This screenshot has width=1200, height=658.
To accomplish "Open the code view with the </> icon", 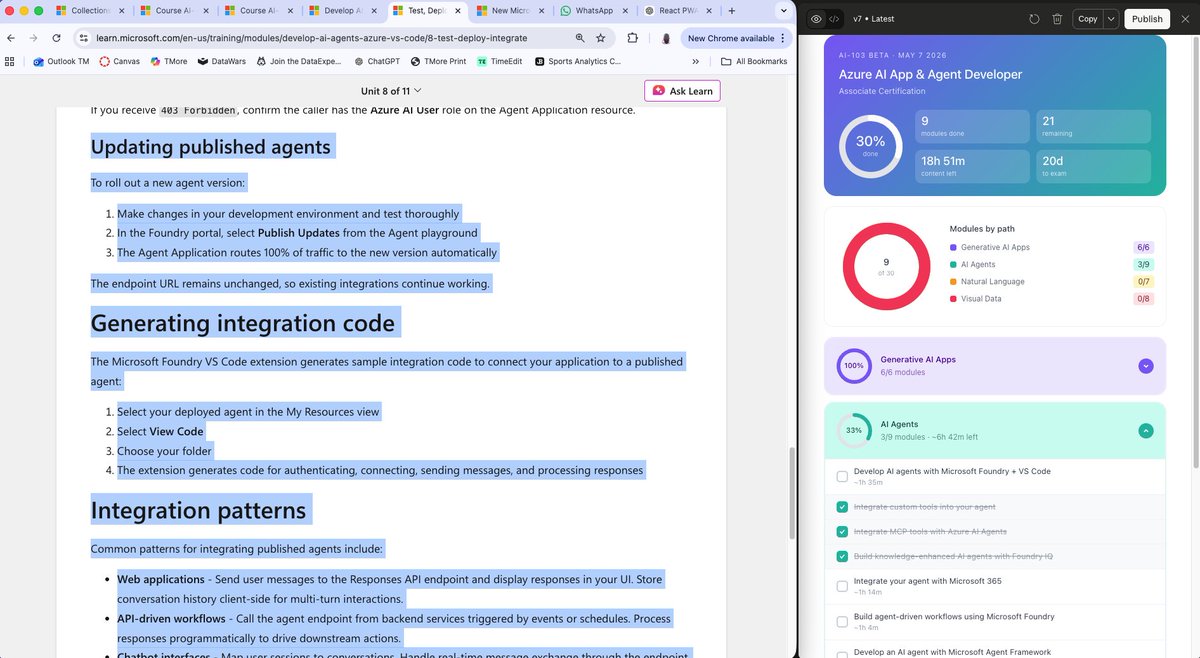I will point(833,18).
